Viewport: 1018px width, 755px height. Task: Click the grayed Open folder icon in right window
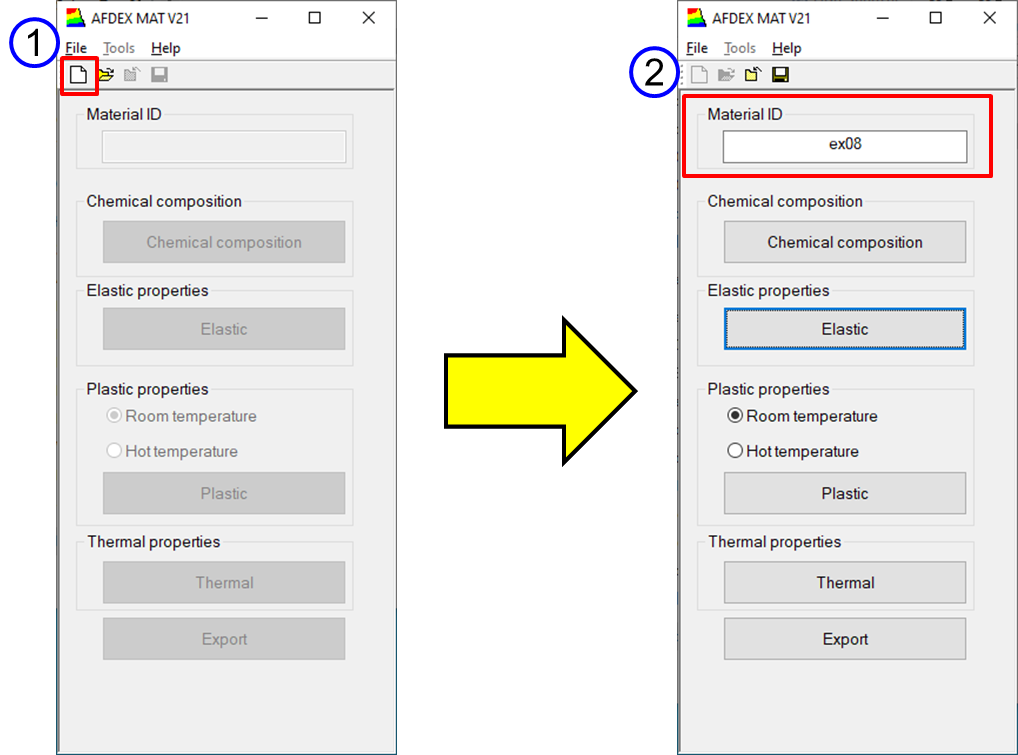(726, 75)
